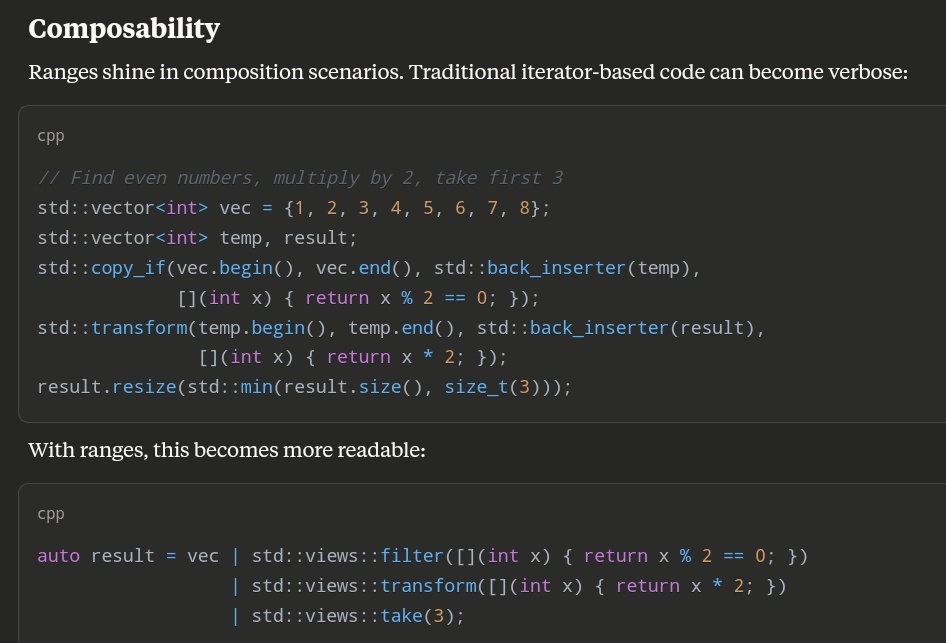Screen dimensions: 946x643
Task: Click the std::views::take(3) line
Action: [348, 616]
